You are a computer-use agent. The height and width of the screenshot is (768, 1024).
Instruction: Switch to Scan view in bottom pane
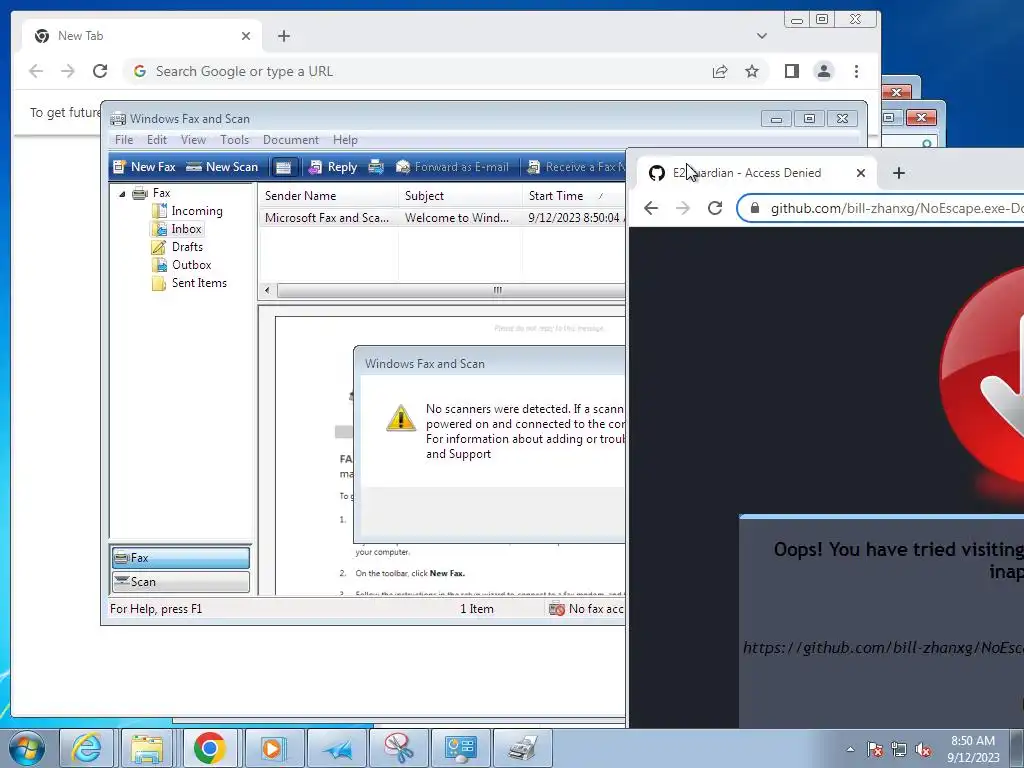tap(181, 581)
